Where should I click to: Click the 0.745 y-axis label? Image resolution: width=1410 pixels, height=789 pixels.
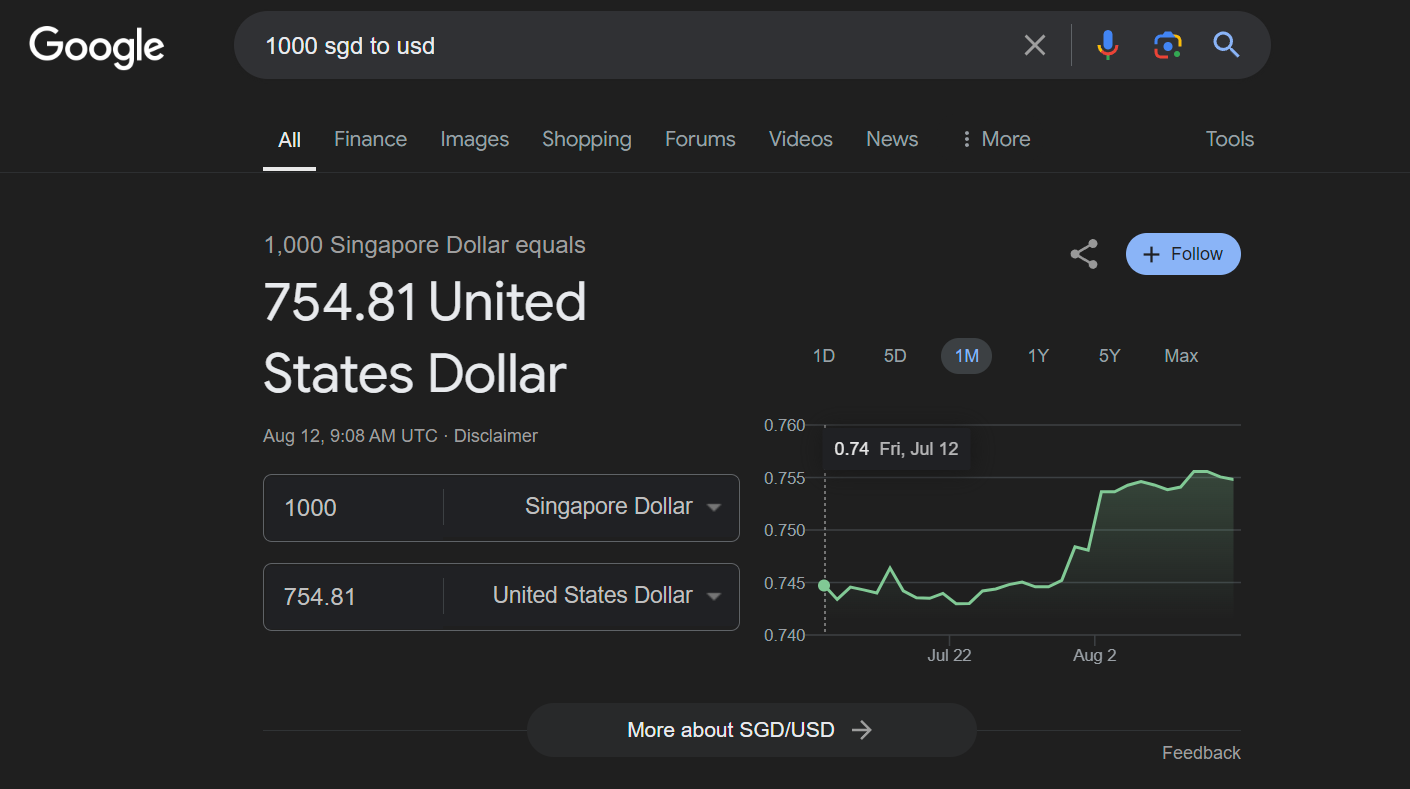coord(785,583)
